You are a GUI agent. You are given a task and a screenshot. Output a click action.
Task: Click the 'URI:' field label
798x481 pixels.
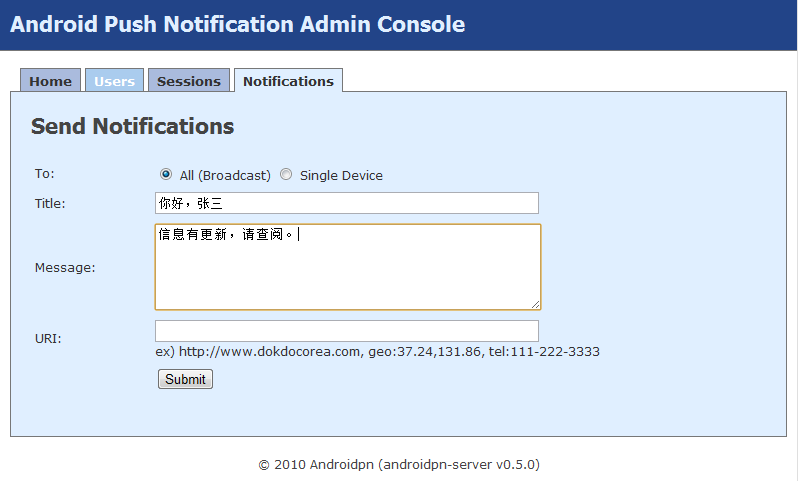click(48, 338)
